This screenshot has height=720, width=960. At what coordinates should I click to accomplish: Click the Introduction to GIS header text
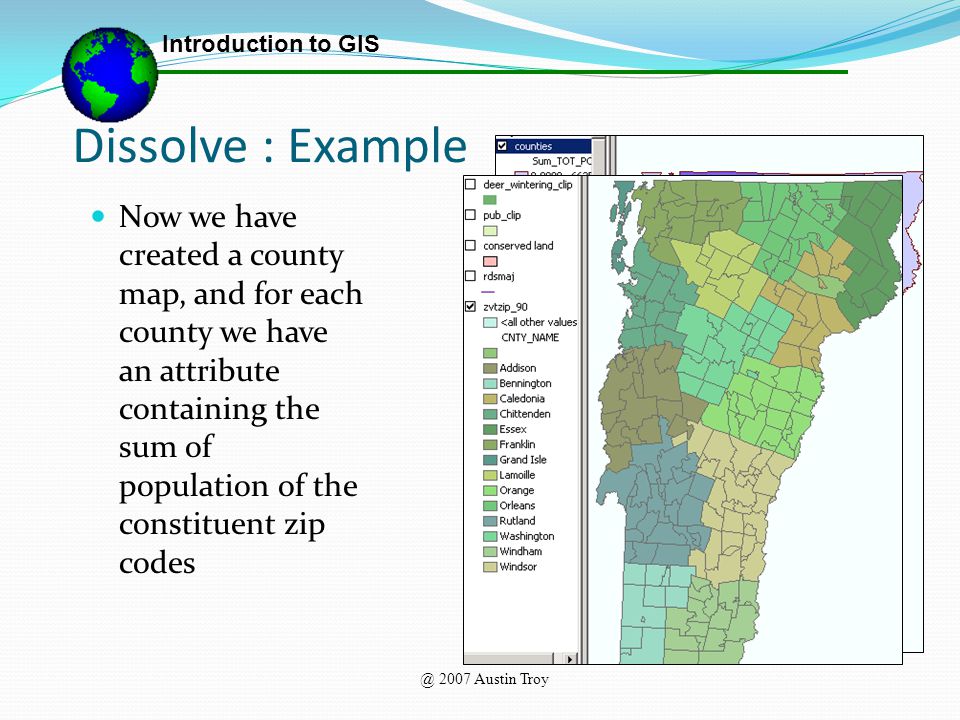271,44
